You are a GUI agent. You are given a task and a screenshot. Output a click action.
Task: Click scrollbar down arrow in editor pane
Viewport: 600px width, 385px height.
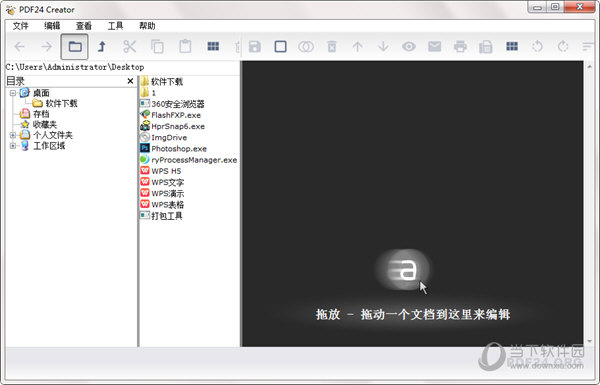(589, 341)
